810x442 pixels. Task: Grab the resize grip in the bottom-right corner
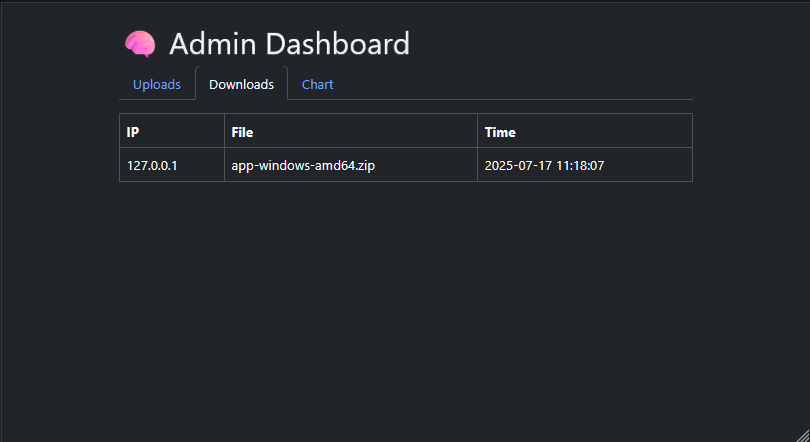click(x=801, y=434)
